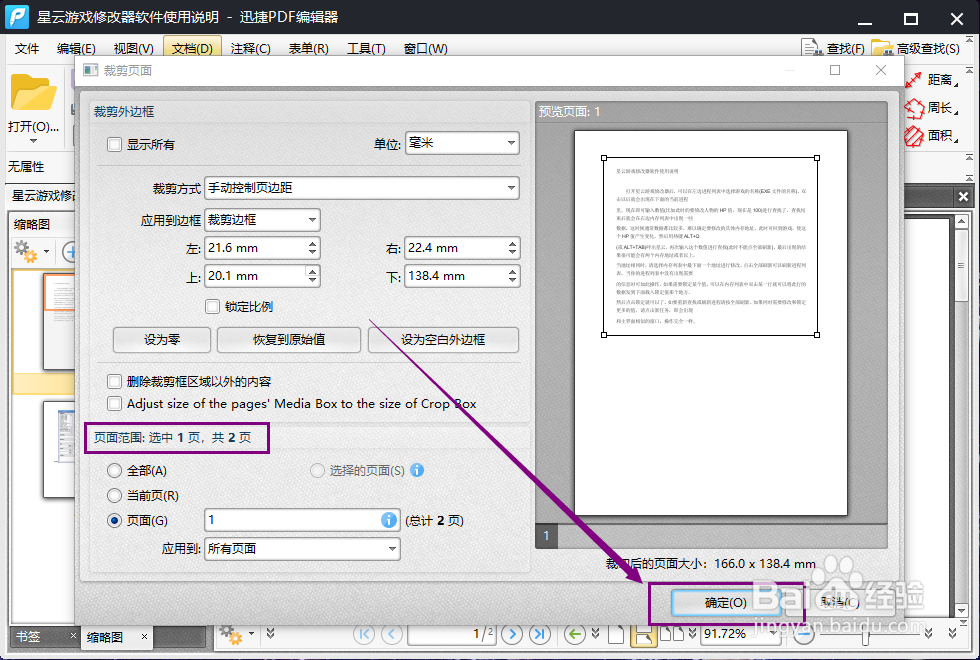Click the 设为零 button
The image size is (980, 660).
162,339
